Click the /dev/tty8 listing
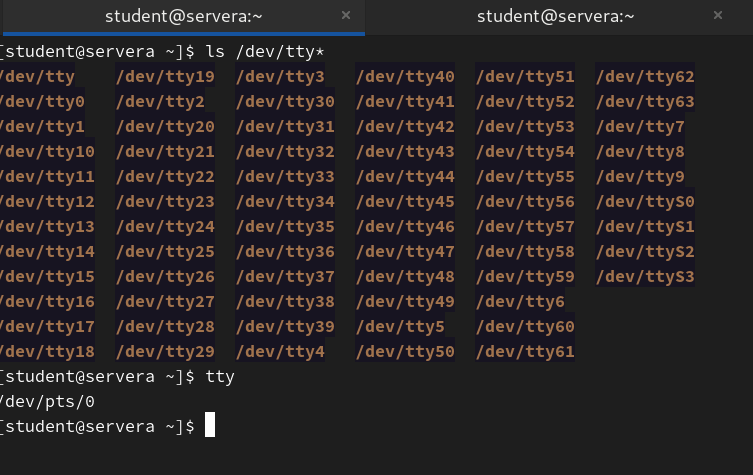 pos(640,151)
